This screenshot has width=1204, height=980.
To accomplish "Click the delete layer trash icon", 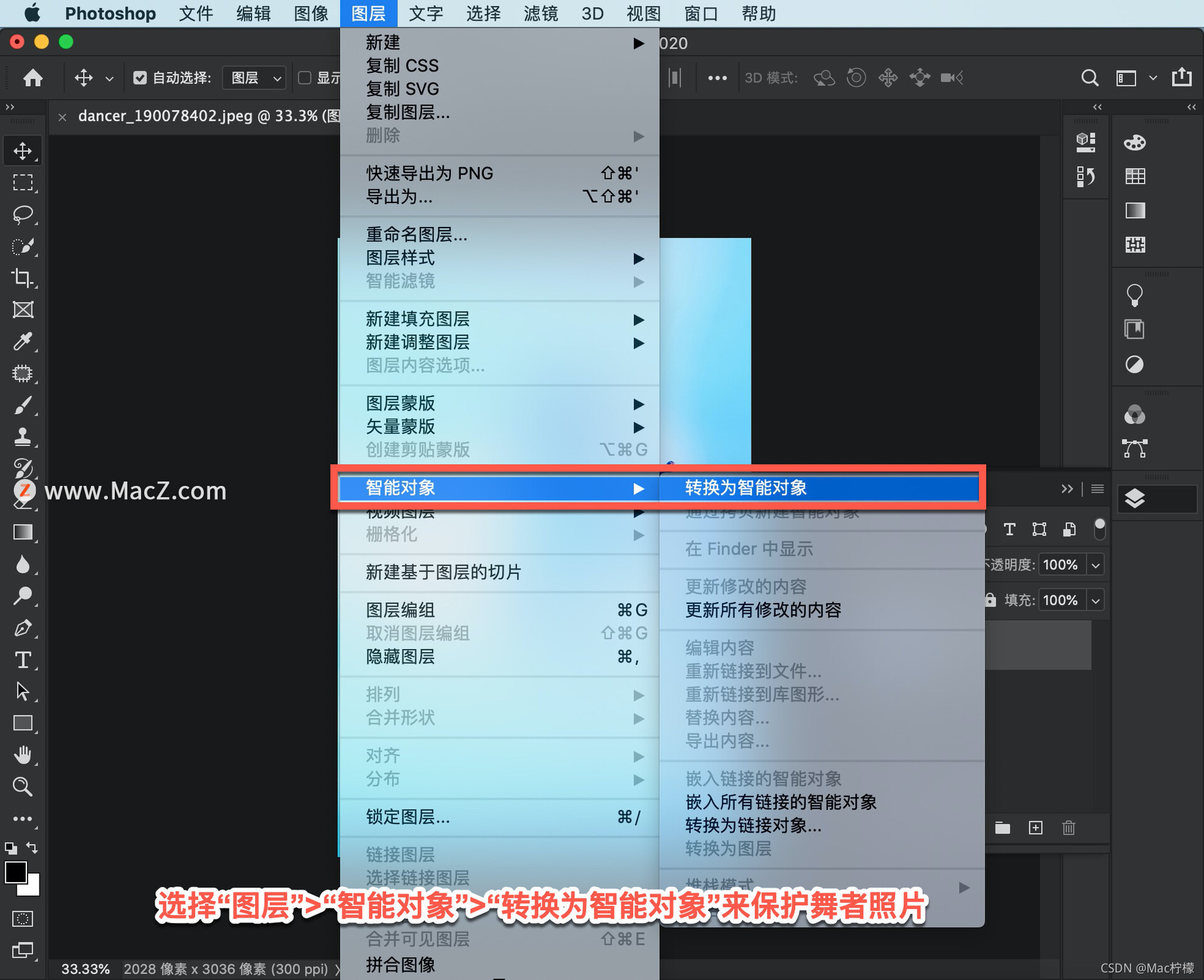I will click(x=1069, y=828).
